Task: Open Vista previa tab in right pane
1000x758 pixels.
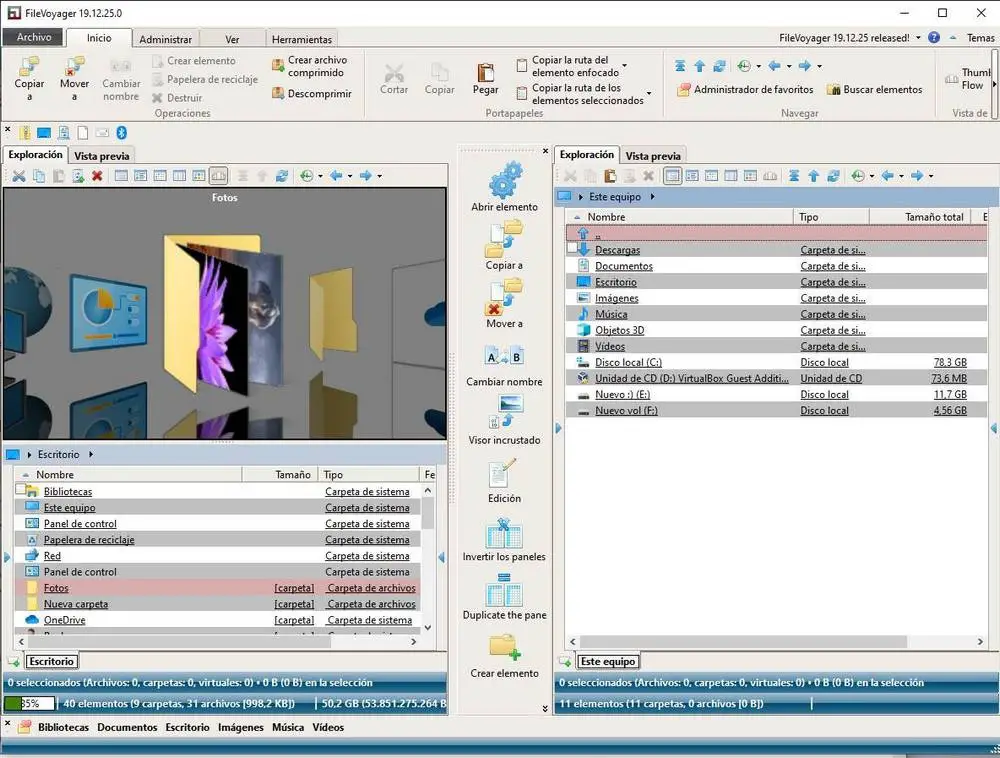Action: [652, 156]
